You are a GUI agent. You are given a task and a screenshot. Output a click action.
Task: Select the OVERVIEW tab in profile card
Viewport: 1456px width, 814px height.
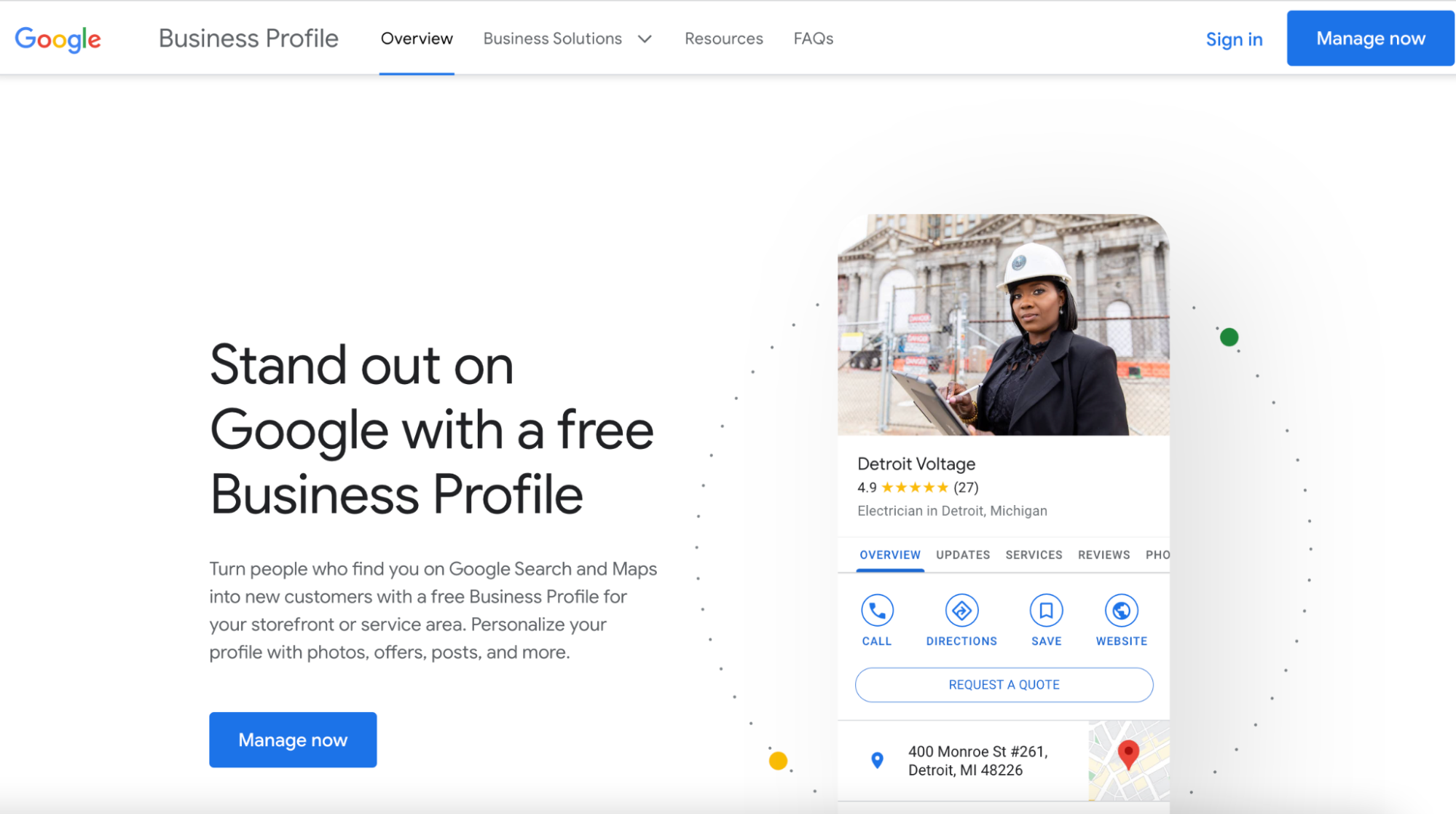click(890, 555)
